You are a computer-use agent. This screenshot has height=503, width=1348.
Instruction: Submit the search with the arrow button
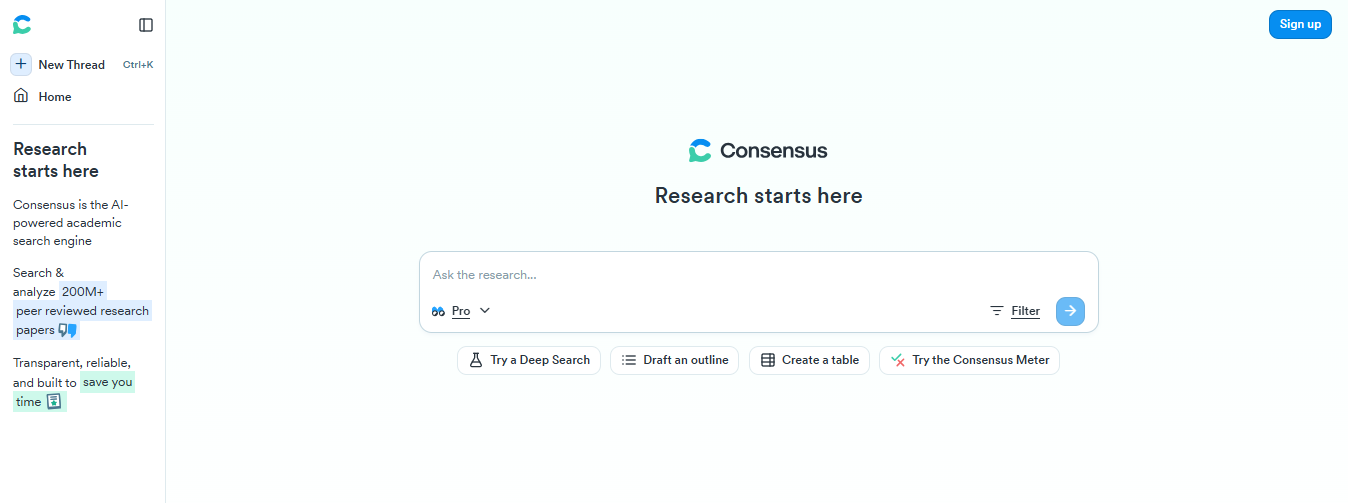[1070, 311]
